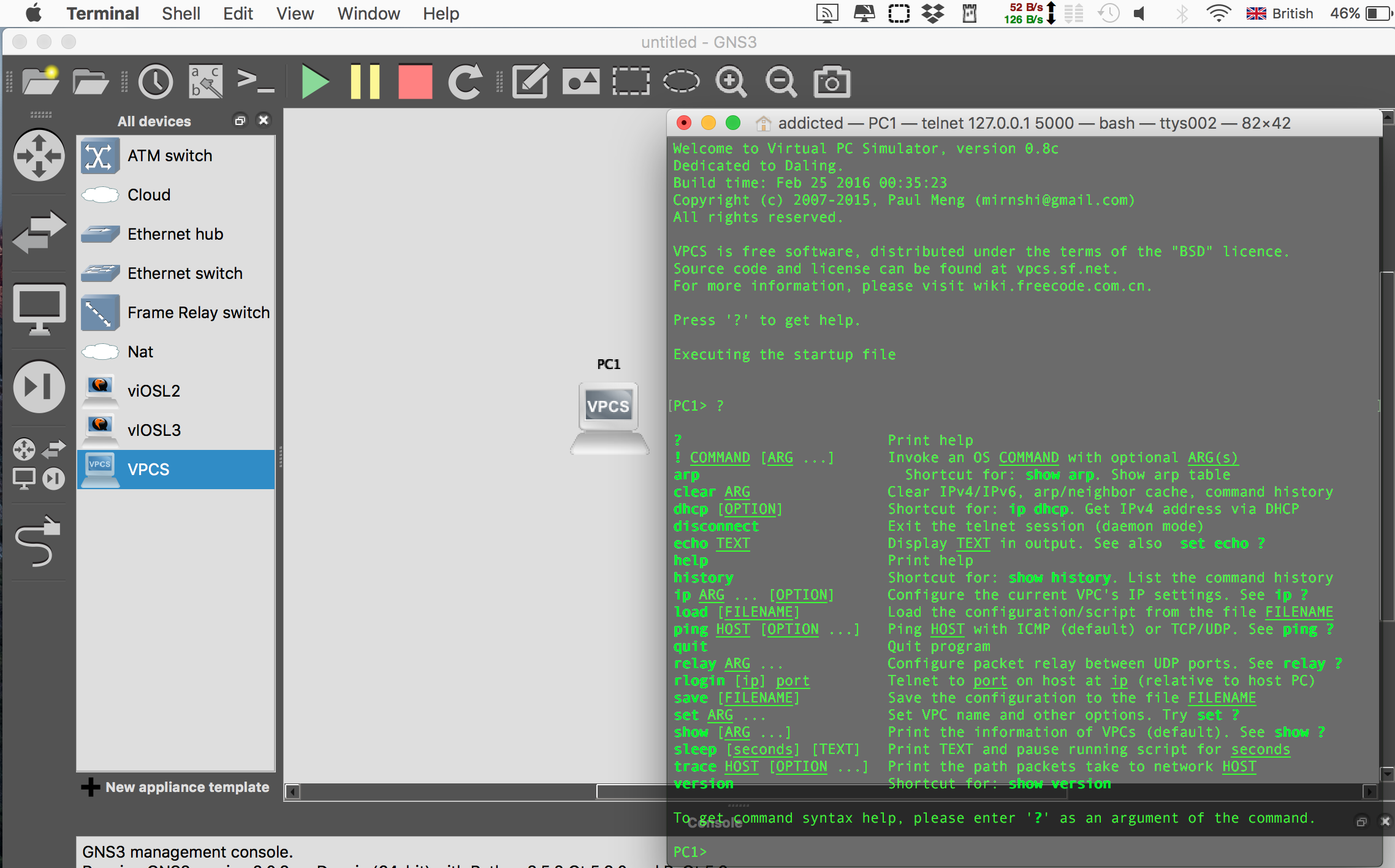Browse end devices monitor icon
Screen dimensions: 1395x868
39,309
